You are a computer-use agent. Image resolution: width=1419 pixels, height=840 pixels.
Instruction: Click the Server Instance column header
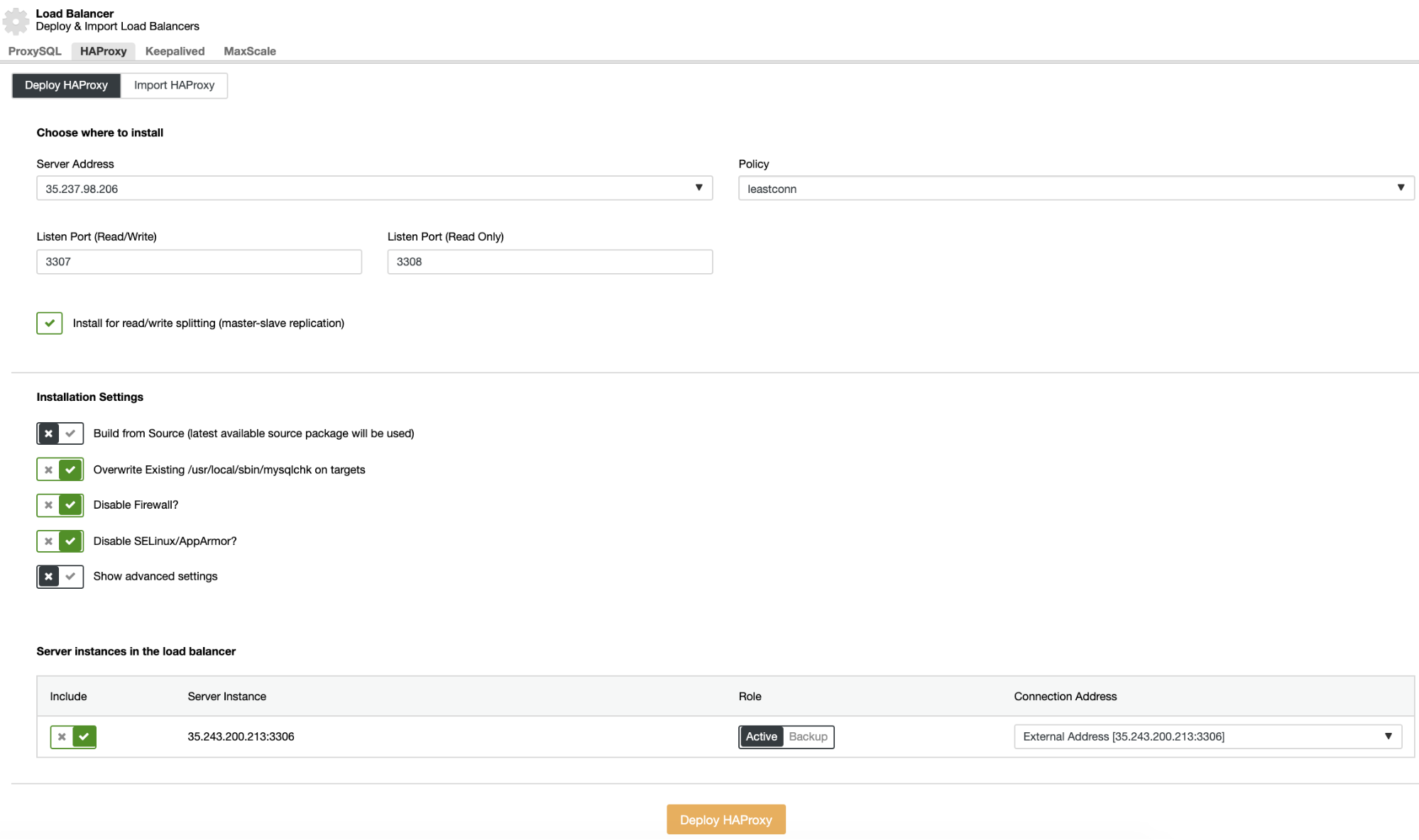click(x=226, y=697)
